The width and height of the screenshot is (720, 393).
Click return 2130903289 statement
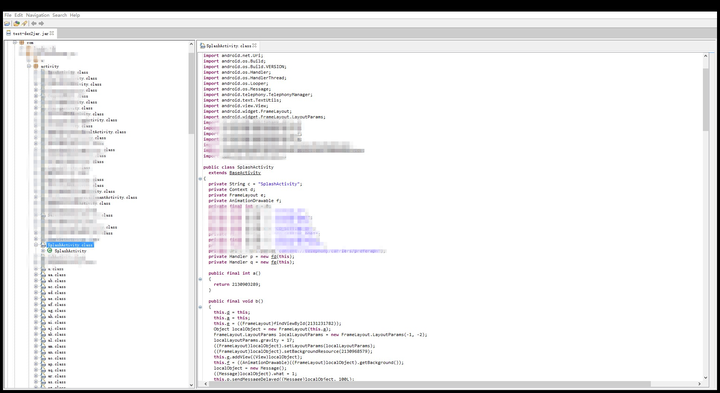coord(237,284)
